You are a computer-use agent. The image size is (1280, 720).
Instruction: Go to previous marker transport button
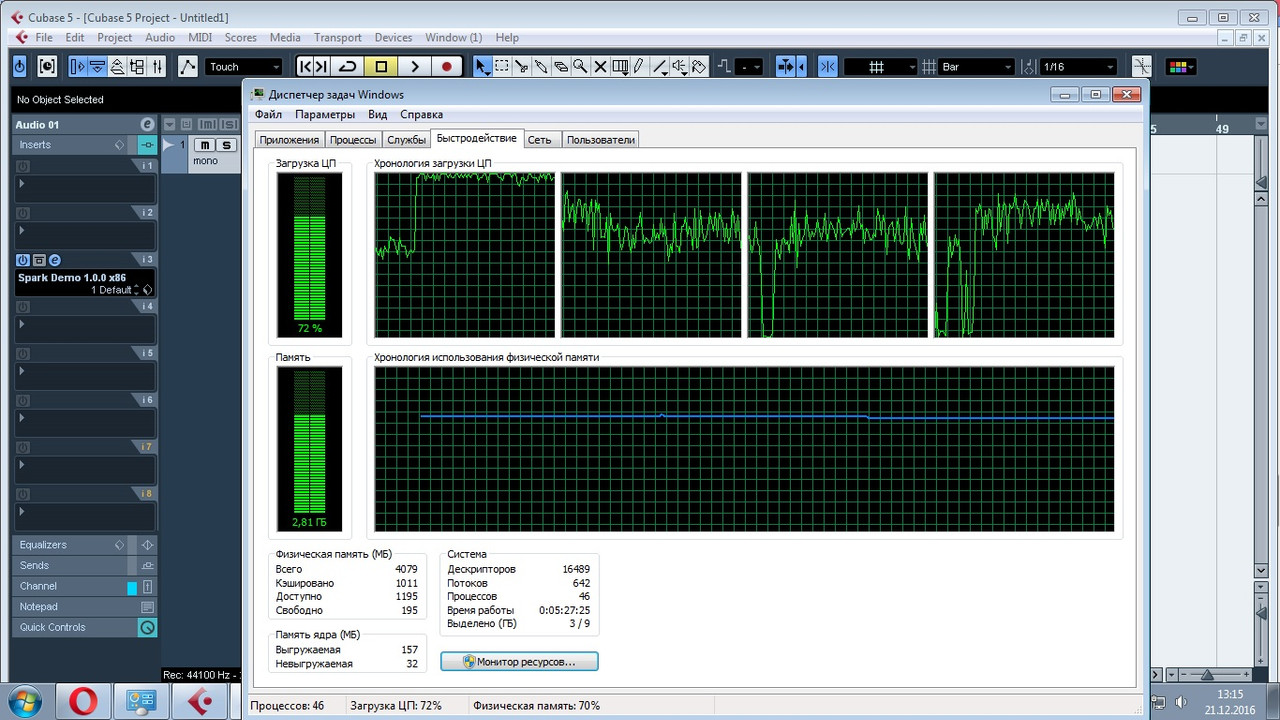point(304,66)
